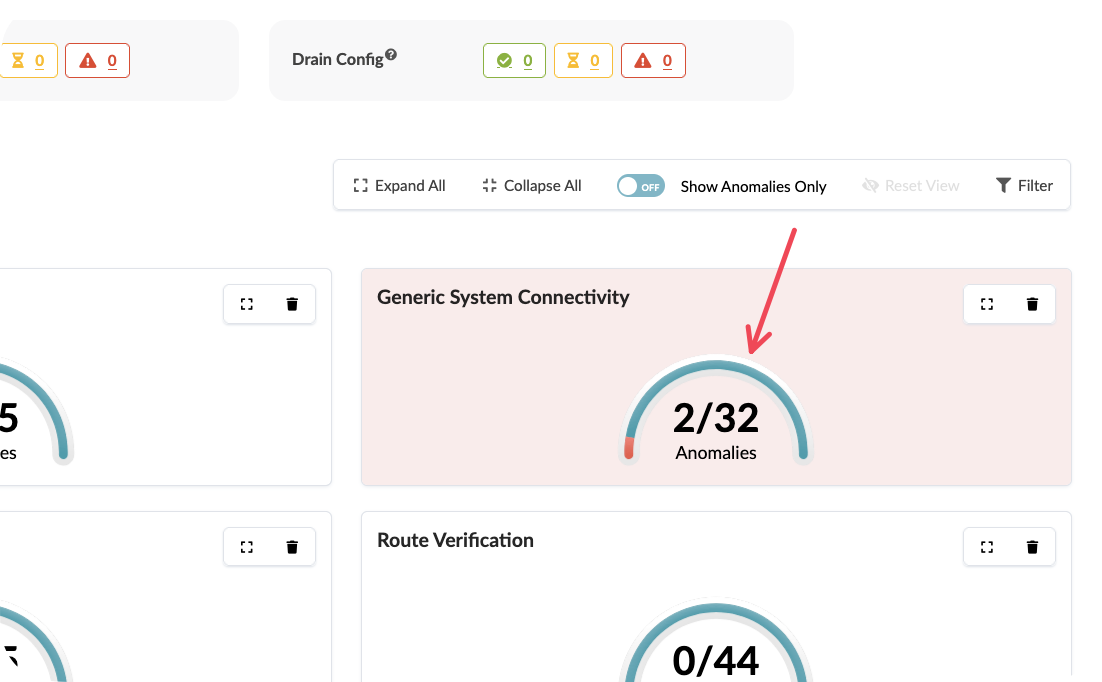
Task: Click the Drain Config help question-mark icon
Action: coord(391,55)
